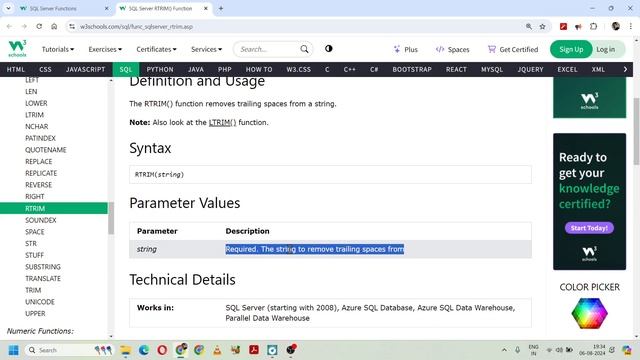The height and width of the screenshot is (360, 640).
Task: Click the browser address bar URL
Action: [x=136, y=27]
